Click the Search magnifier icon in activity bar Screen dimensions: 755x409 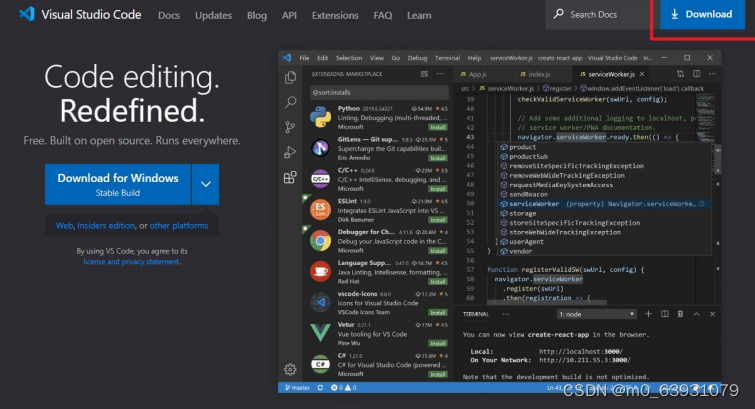[x=290, y=102]
